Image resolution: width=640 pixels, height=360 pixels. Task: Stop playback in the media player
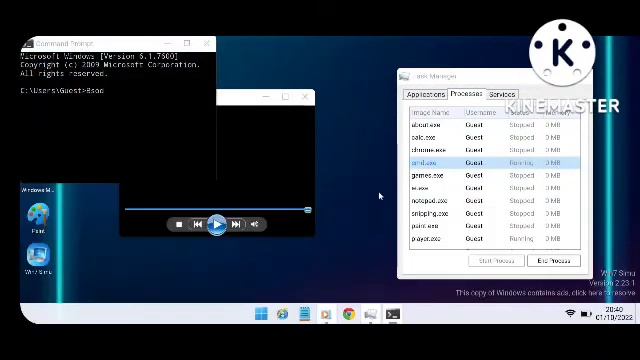click(x=179, y=224)
